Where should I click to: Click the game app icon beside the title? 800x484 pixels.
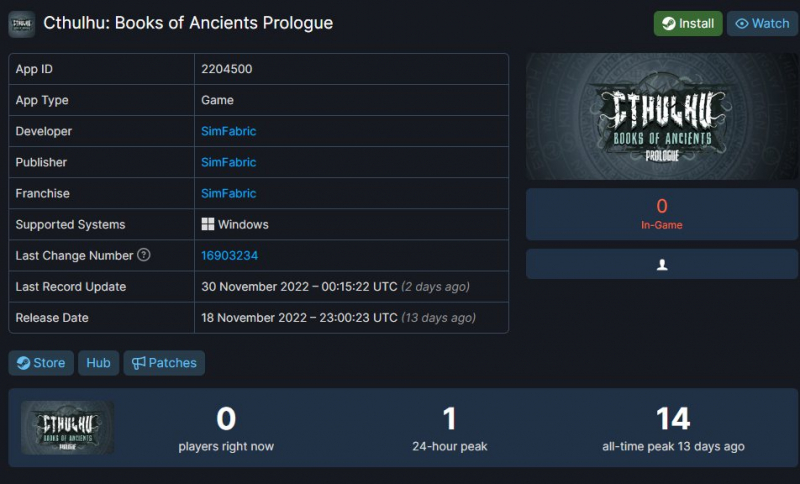tap(21, 24)
